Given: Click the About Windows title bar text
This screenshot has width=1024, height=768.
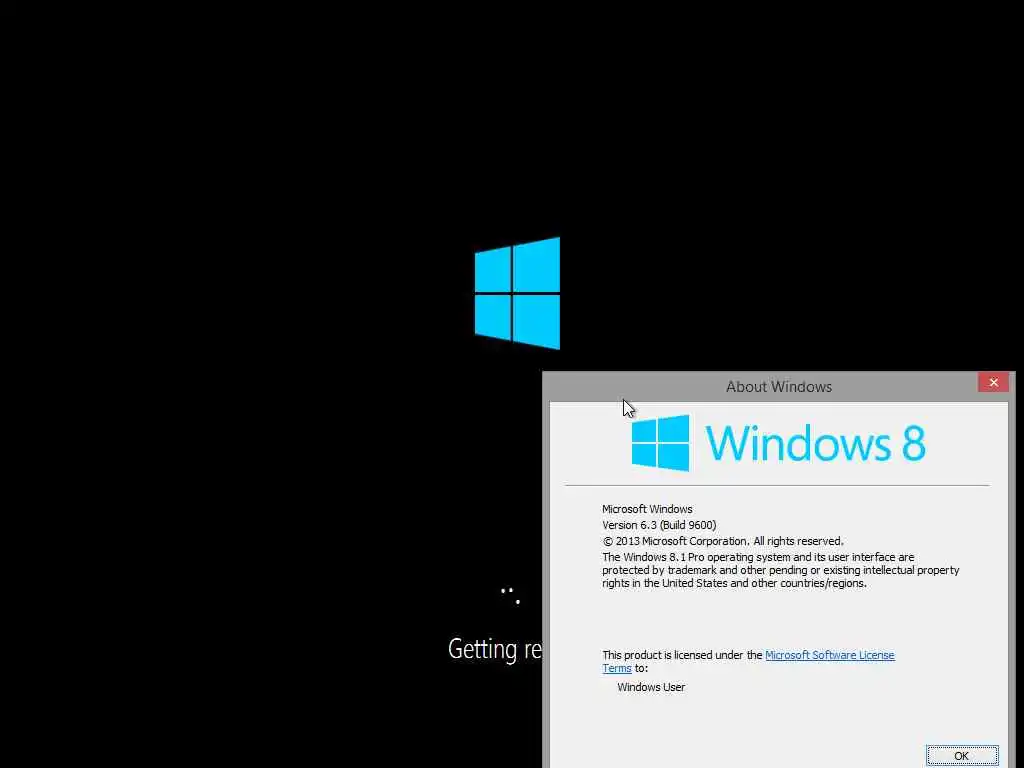Looking at the screenshot, I should 778,387.
